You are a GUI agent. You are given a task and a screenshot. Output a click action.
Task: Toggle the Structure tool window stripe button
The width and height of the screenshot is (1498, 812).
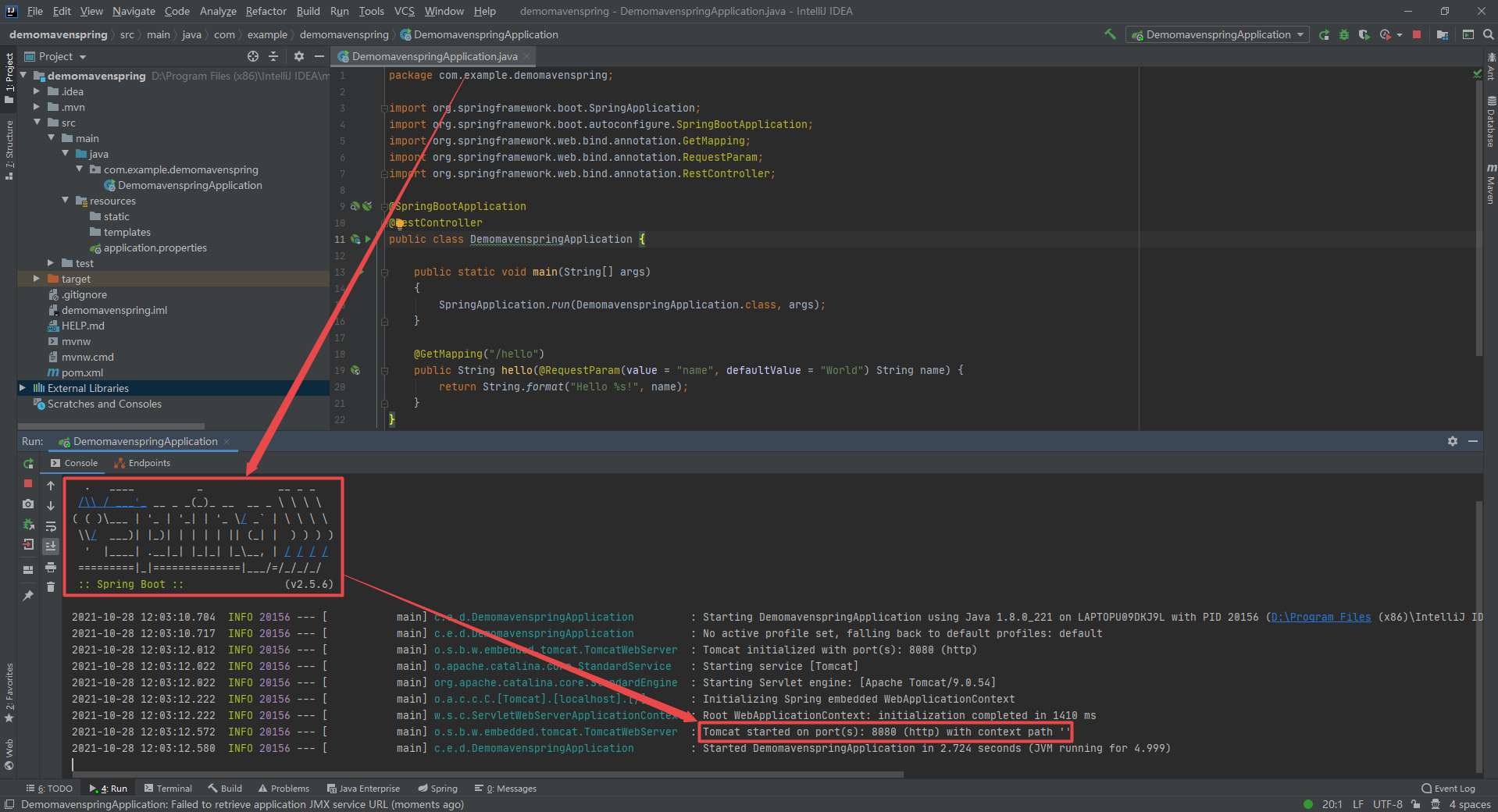coord(9,150)
